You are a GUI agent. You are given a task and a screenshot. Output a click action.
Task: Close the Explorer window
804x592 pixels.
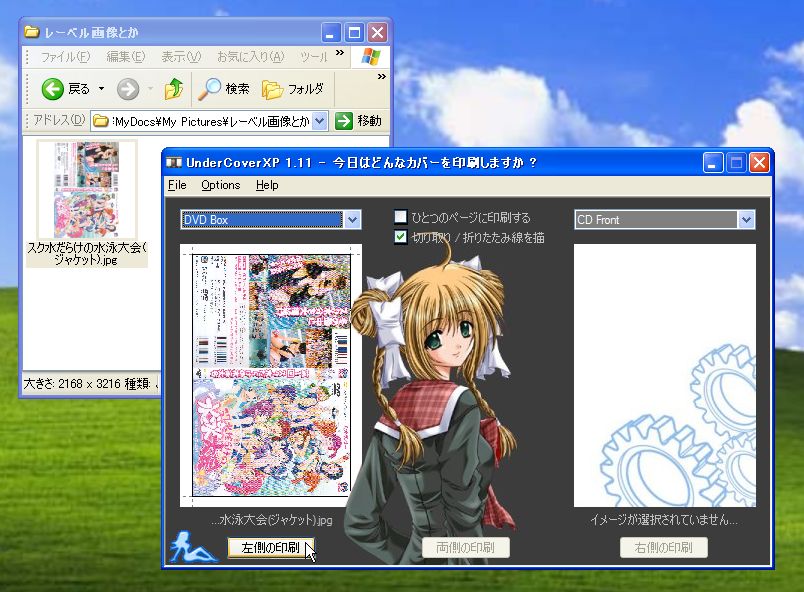tap(377, 33)
